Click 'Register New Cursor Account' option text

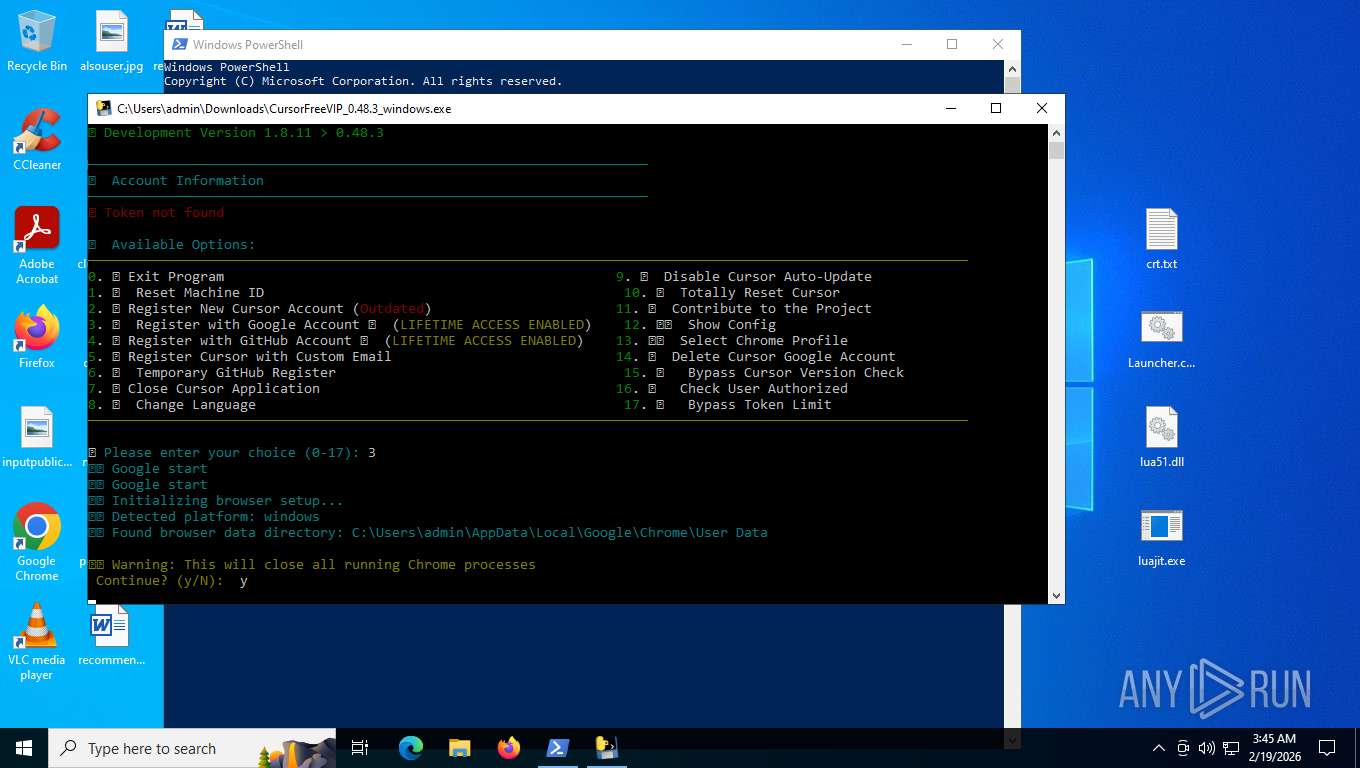(236, 309)
